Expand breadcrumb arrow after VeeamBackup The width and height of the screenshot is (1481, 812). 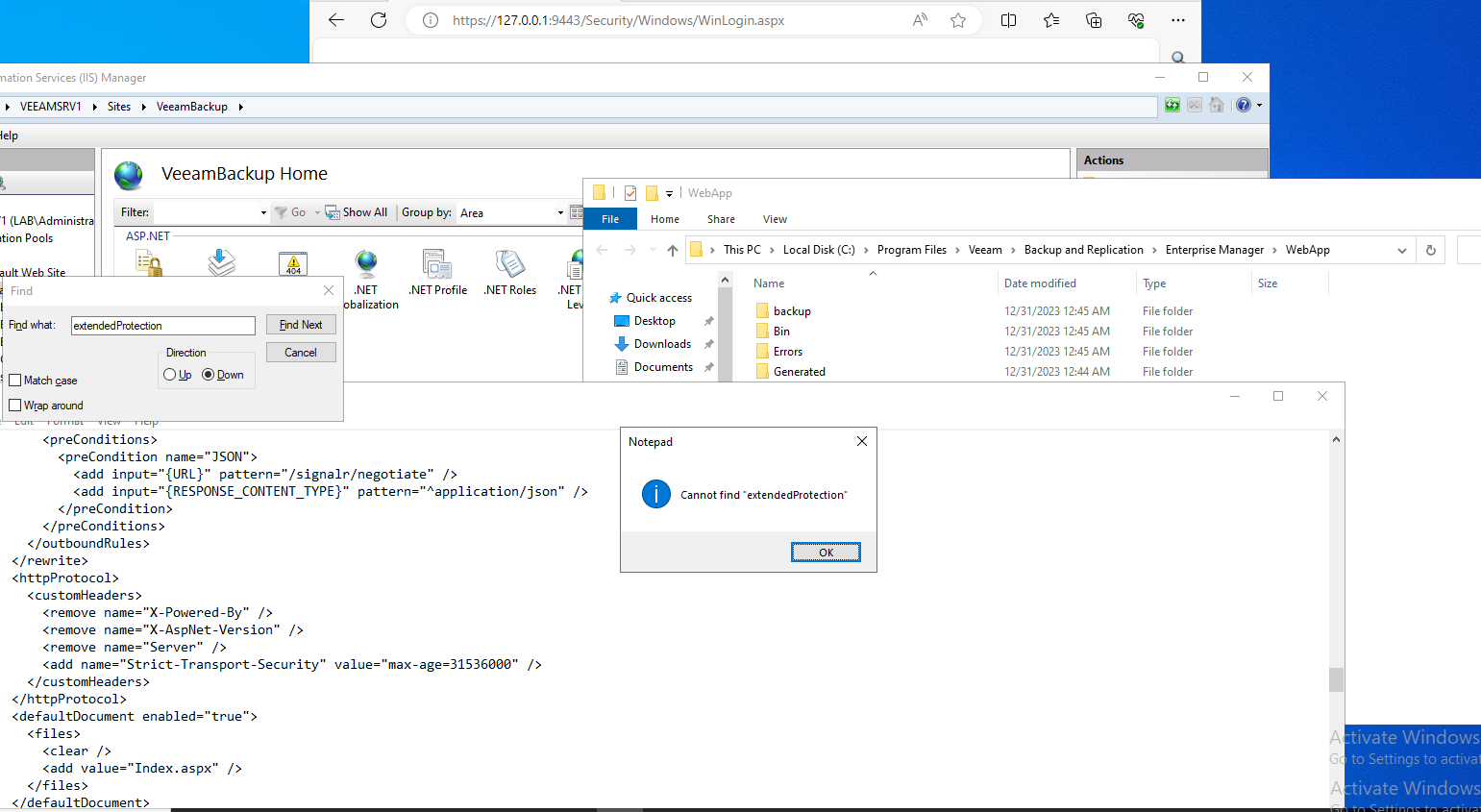(x=240, y=107)
